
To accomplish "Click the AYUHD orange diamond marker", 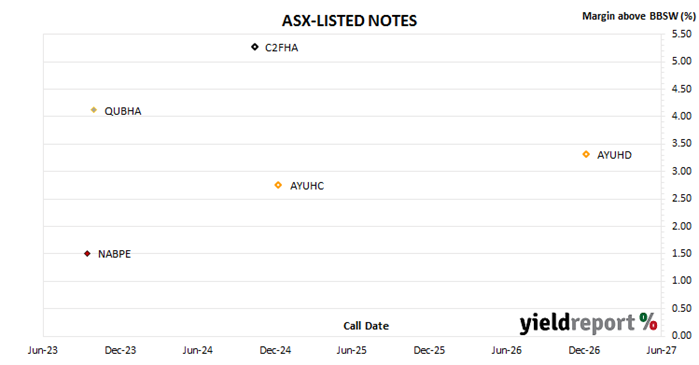I will (x=586, y=154).
